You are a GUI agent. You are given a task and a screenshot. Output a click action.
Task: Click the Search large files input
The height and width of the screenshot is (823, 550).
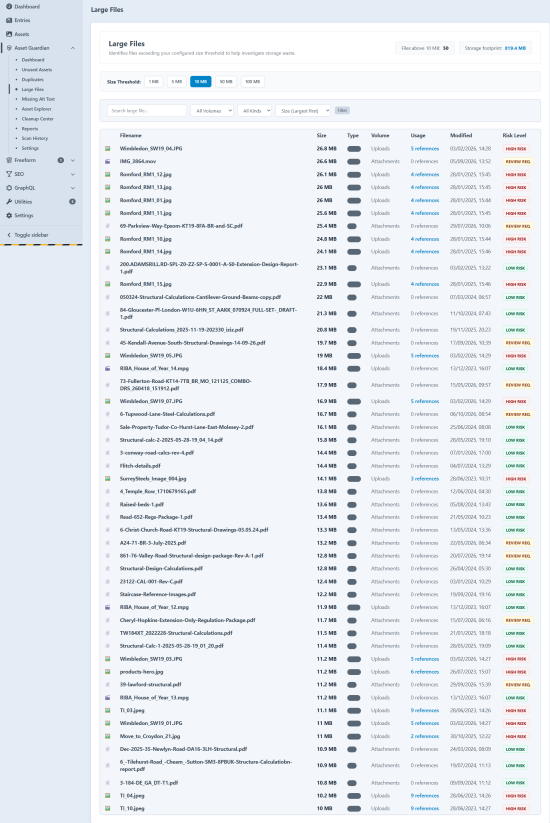point(147,111)
